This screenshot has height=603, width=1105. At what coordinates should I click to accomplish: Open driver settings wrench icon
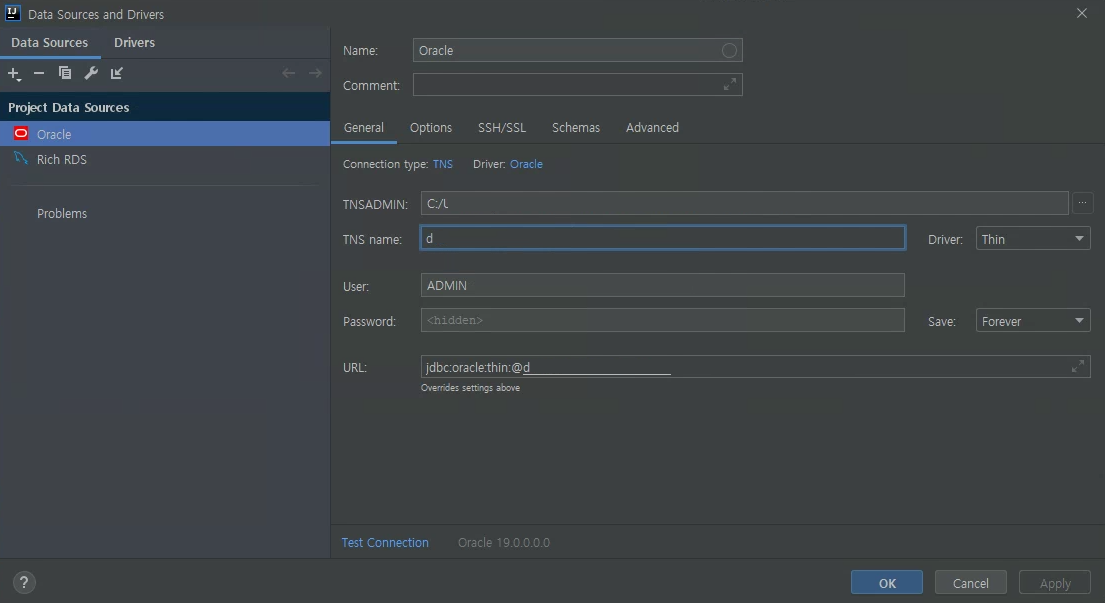(91, 73)
